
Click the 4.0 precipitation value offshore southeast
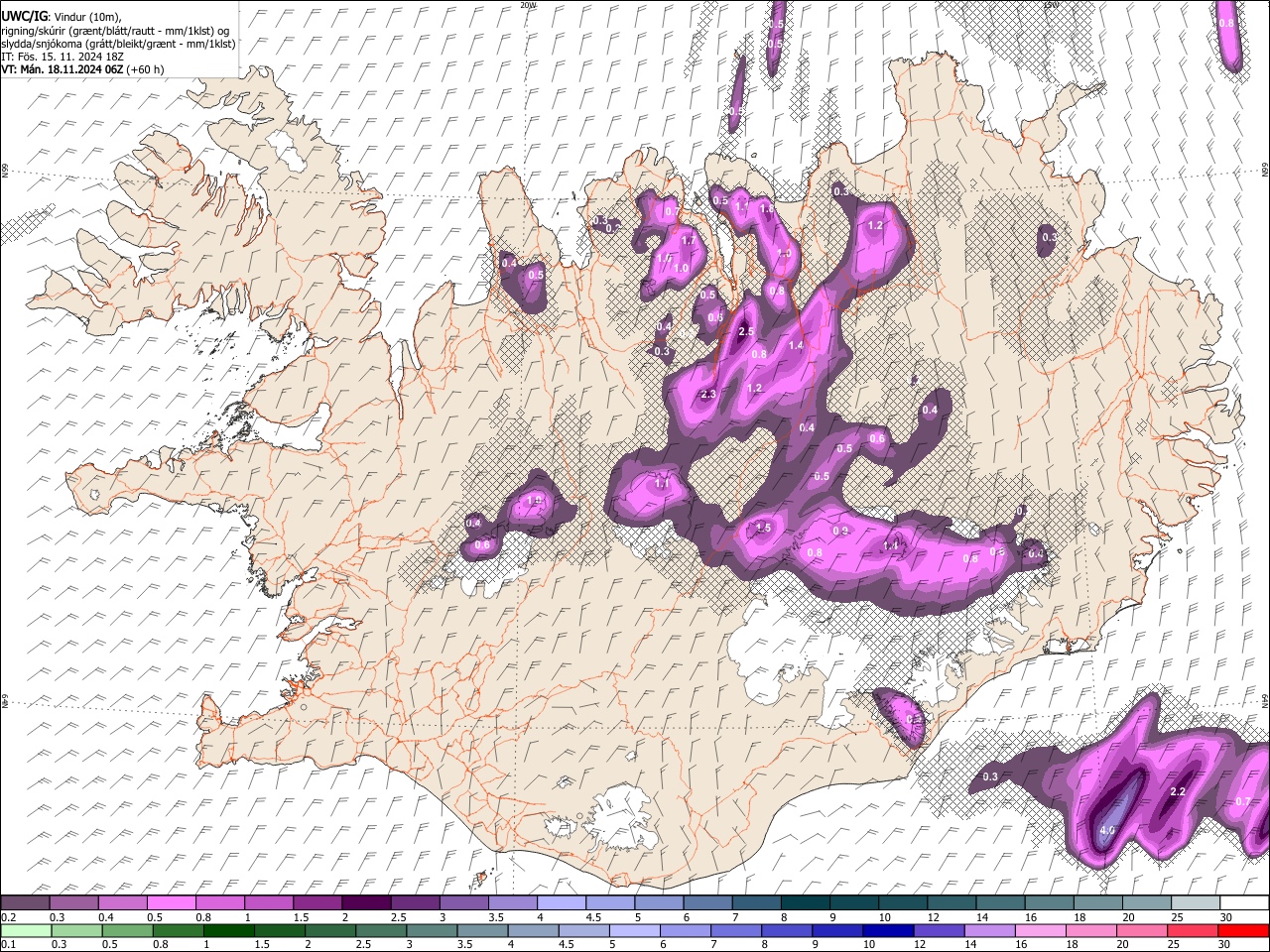pyautogui.click(x=1108, y=830)
